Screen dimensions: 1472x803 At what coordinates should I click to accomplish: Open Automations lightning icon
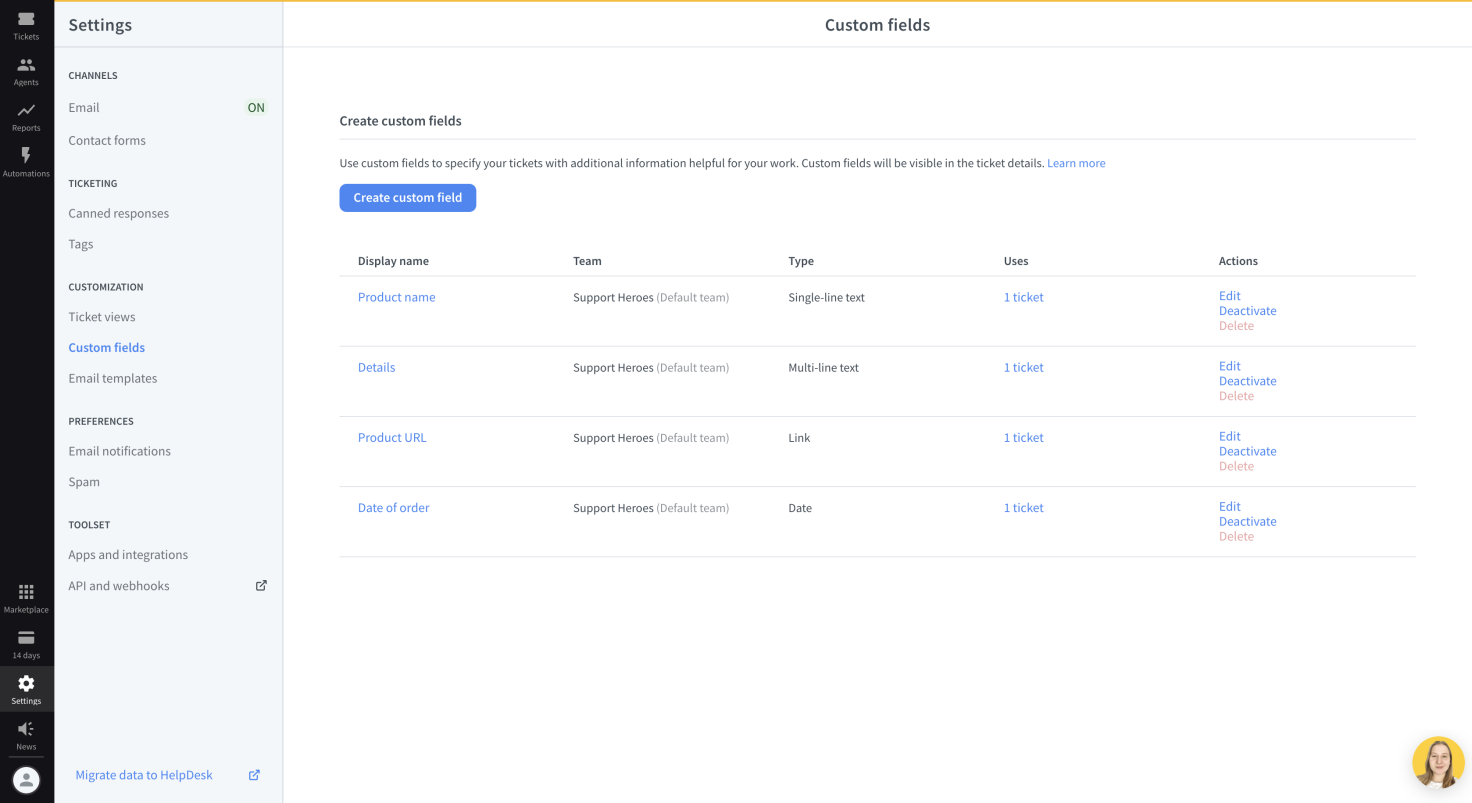tap(26, 155)
